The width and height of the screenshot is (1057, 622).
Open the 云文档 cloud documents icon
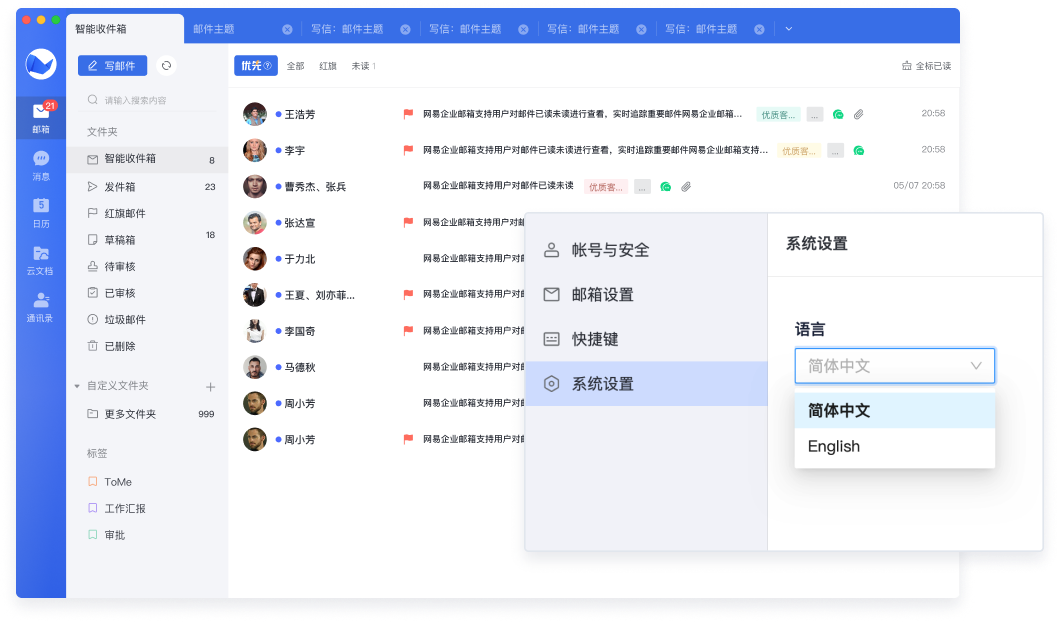tap(40, 259)
